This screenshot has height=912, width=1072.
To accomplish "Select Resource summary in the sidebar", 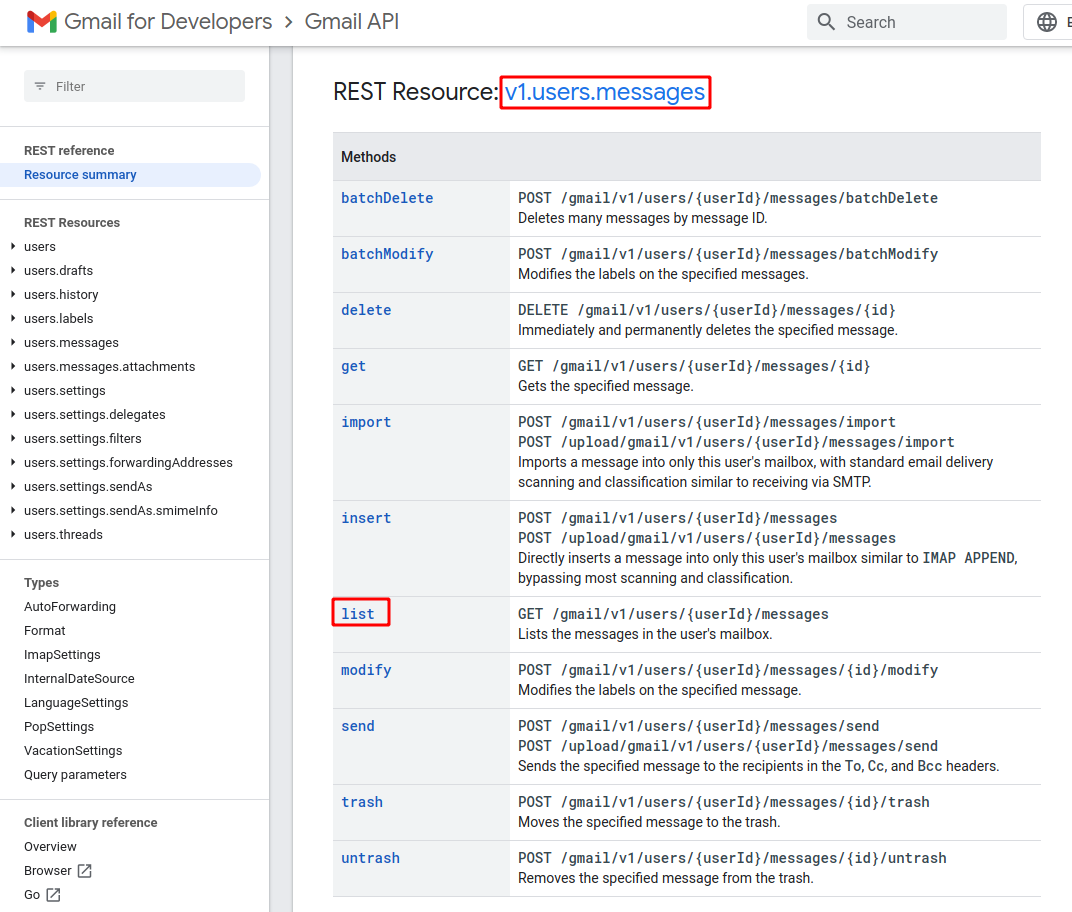I will [80, 174].
